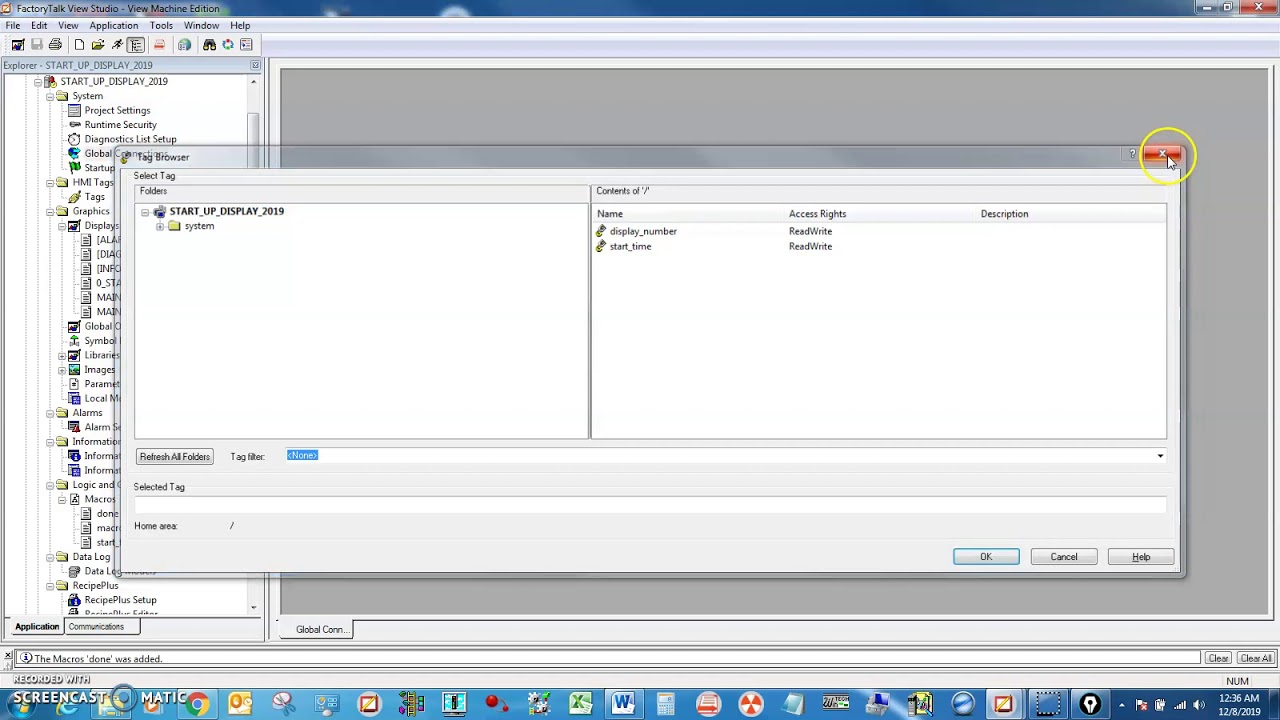Click the Selected Tag text field
Image resolution: width=1280 pixels, height=720 pixels.
[650, 505]
